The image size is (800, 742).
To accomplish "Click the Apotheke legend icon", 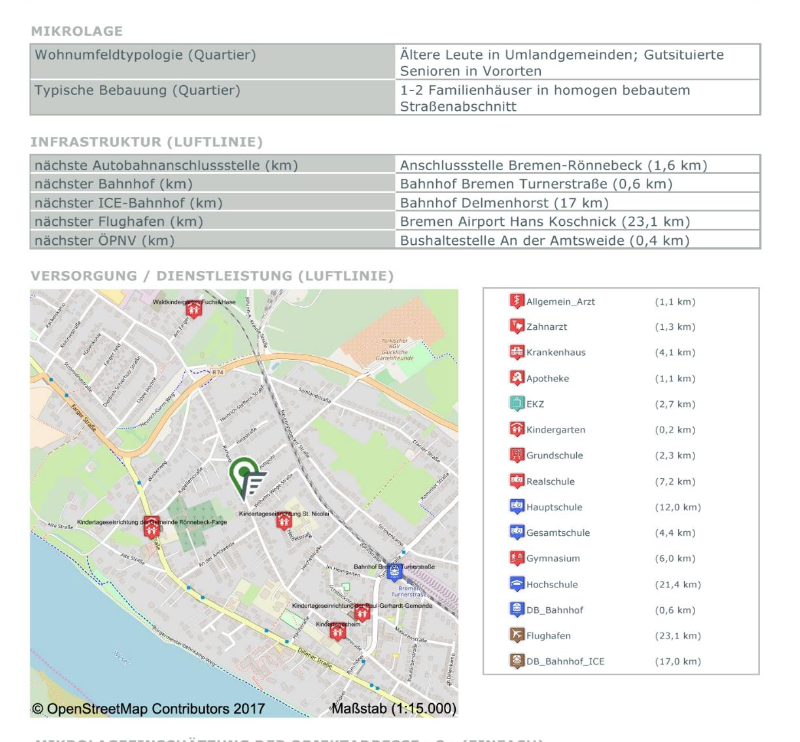I will [516, 378].
